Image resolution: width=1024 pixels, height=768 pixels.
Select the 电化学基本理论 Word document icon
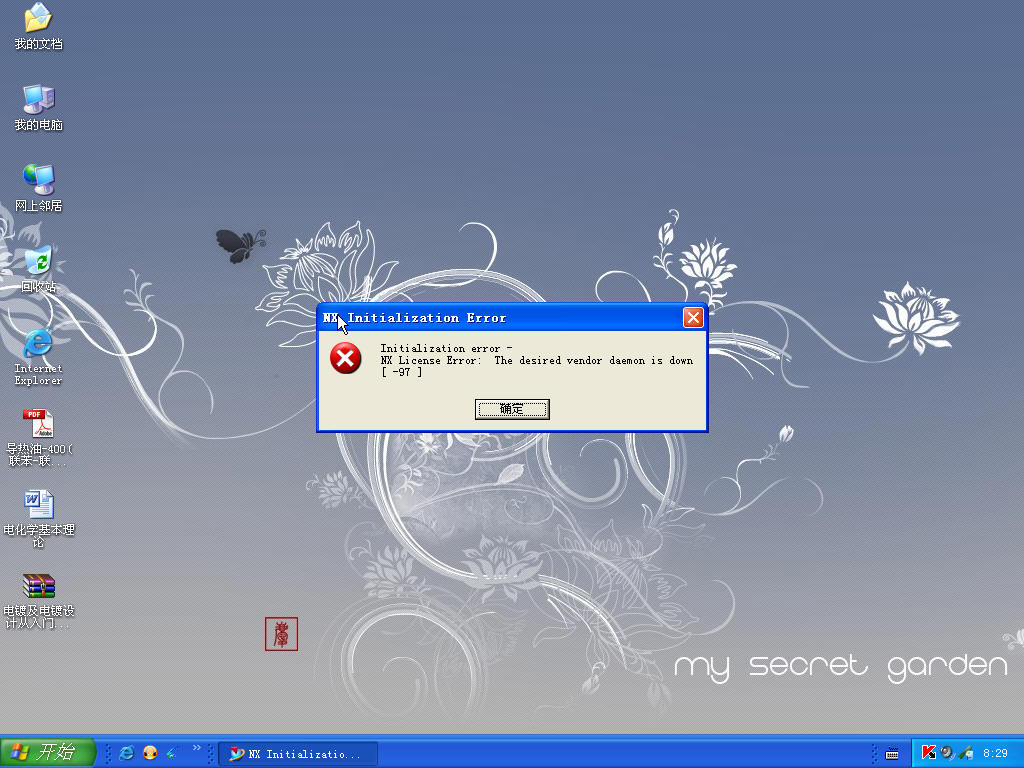(x=38, y=519)
